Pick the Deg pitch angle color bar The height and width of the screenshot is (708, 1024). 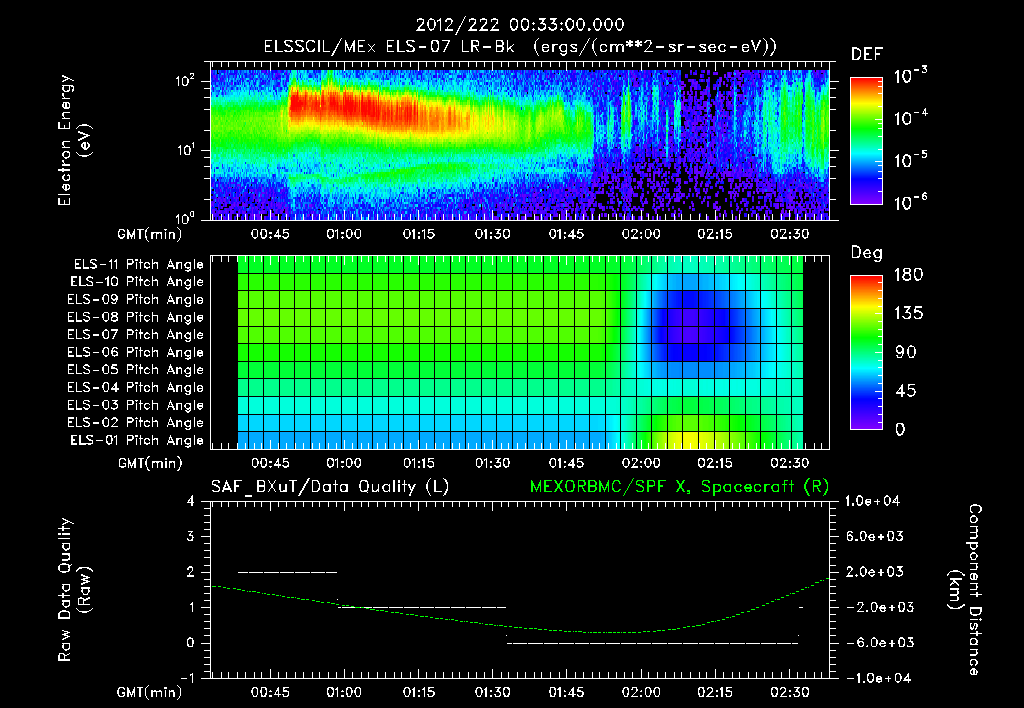[x=866, y=352]
